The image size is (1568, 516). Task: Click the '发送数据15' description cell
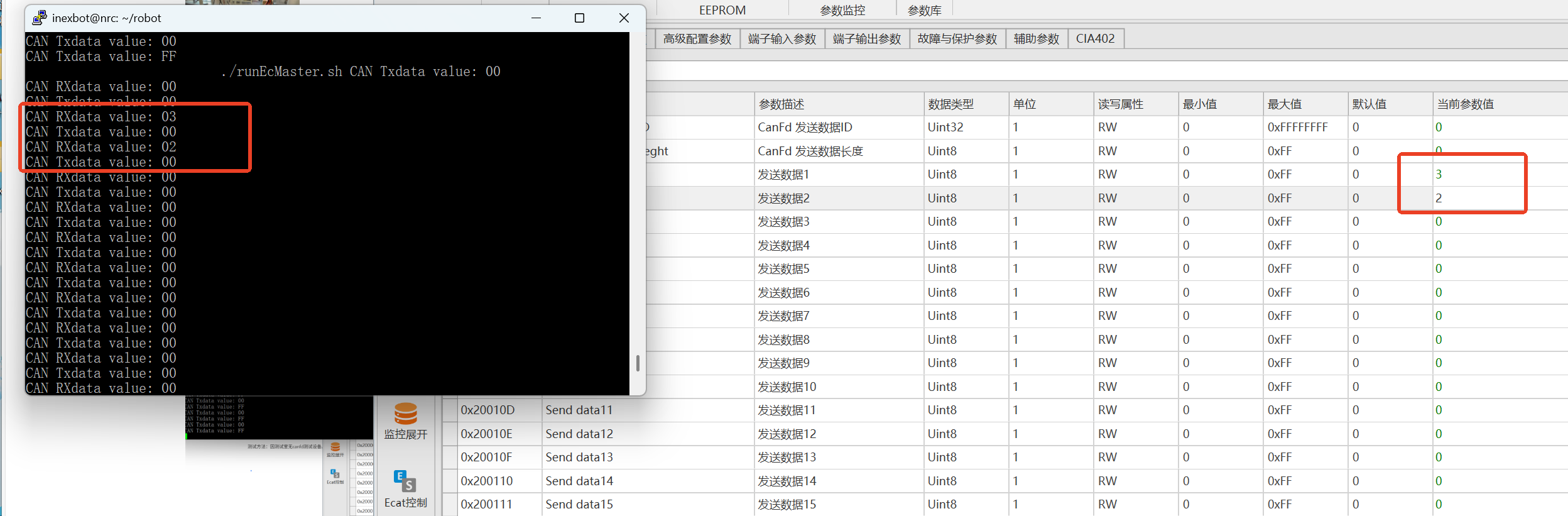coord(839,504)
